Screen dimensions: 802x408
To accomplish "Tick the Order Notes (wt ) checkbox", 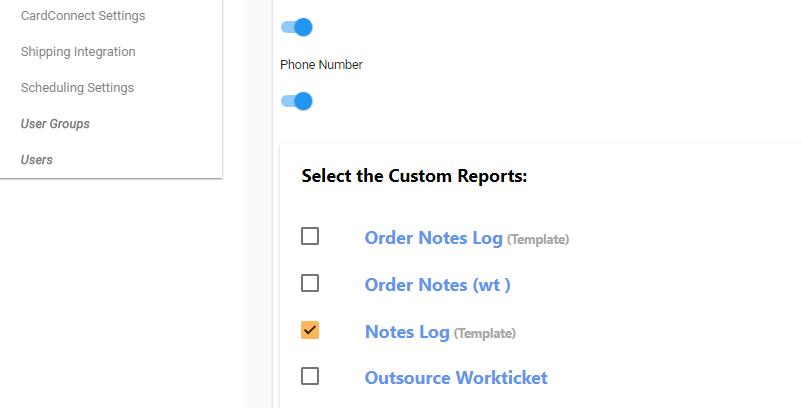I will pos(310,283).
